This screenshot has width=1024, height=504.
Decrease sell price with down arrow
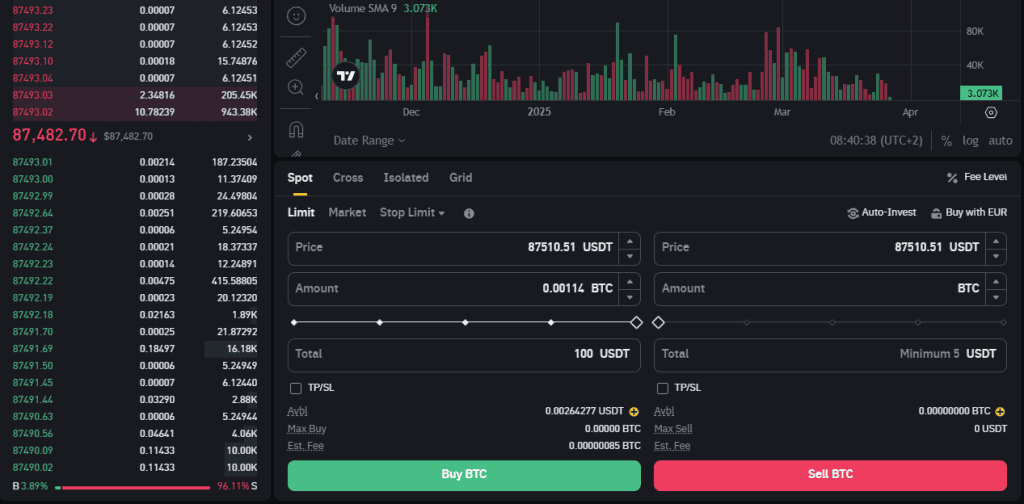[995, 256]
